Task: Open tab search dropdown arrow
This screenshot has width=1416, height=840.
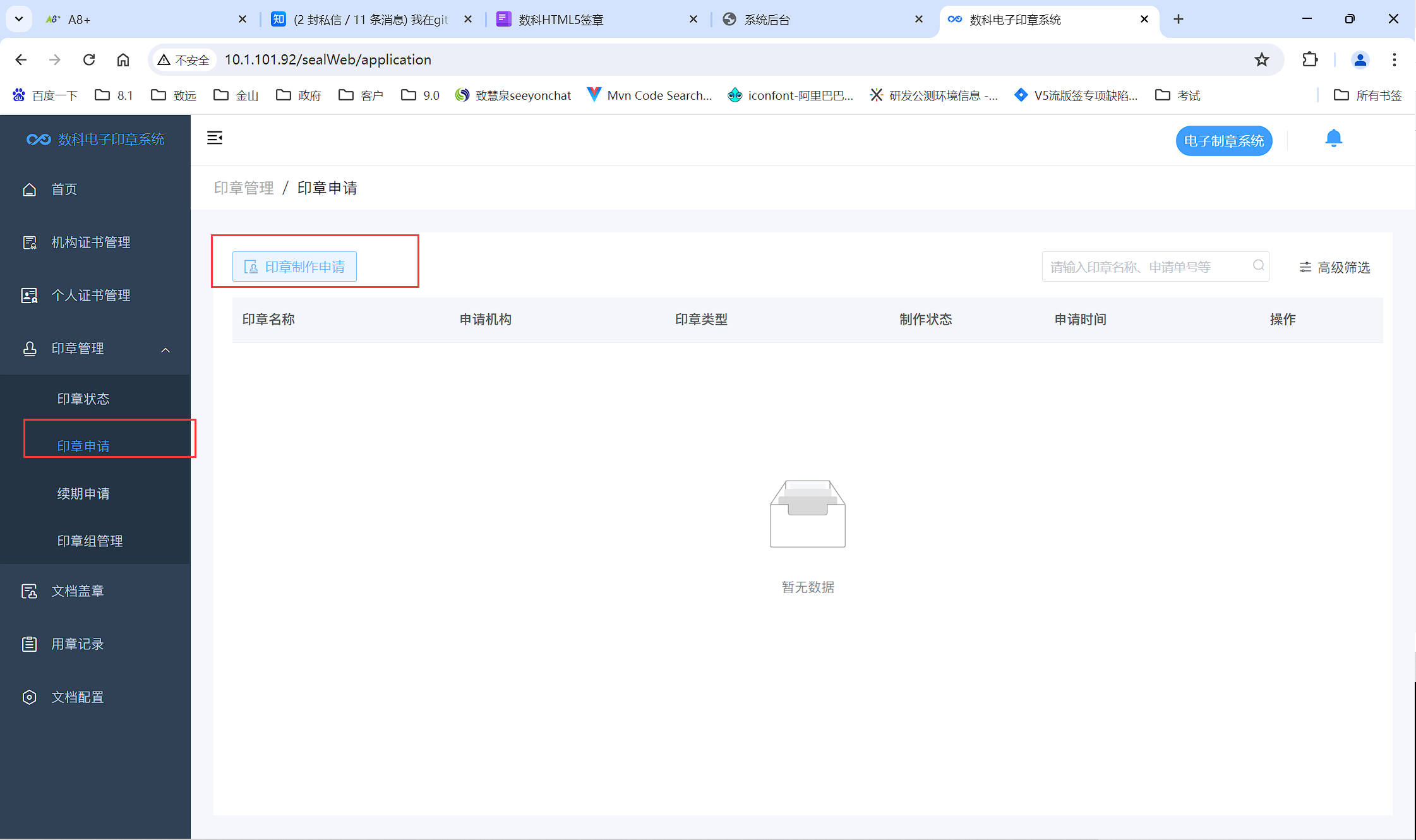Action: [19, 19]
